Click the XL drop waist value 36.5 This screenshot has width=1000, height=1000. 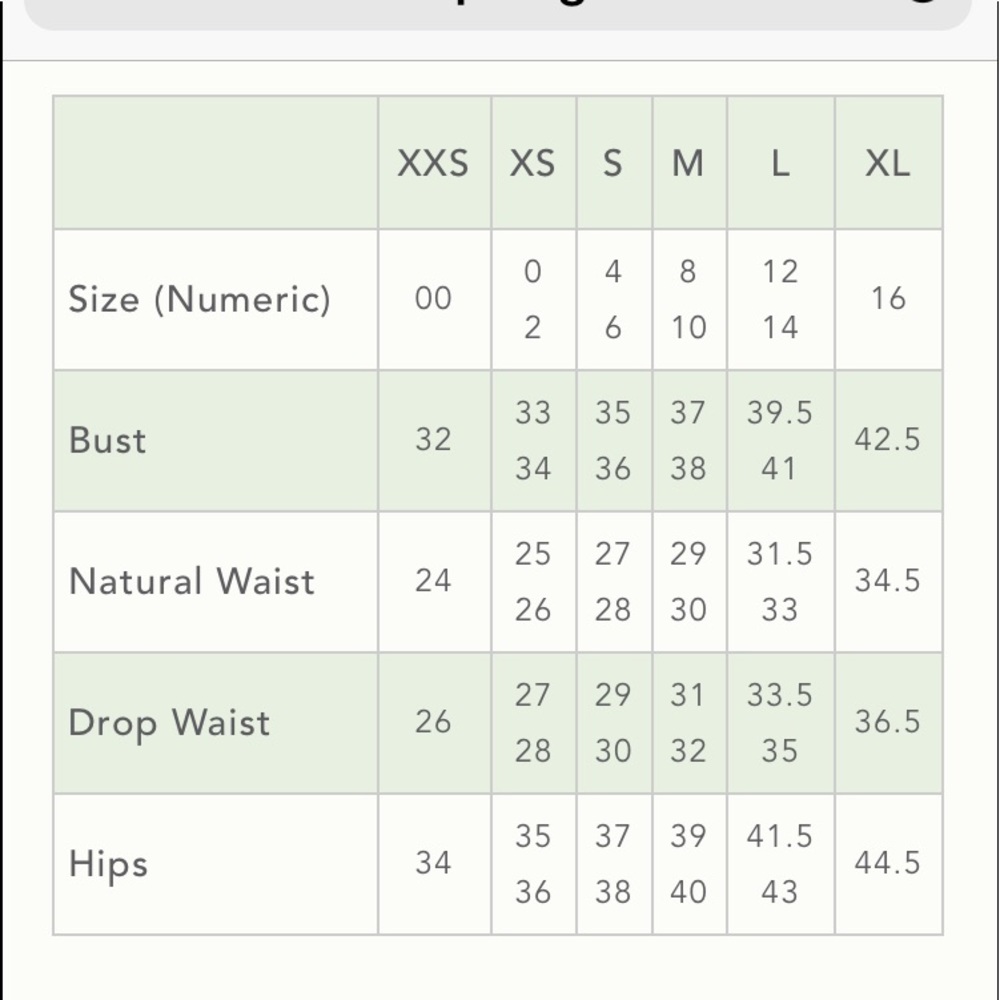point(888,722)
